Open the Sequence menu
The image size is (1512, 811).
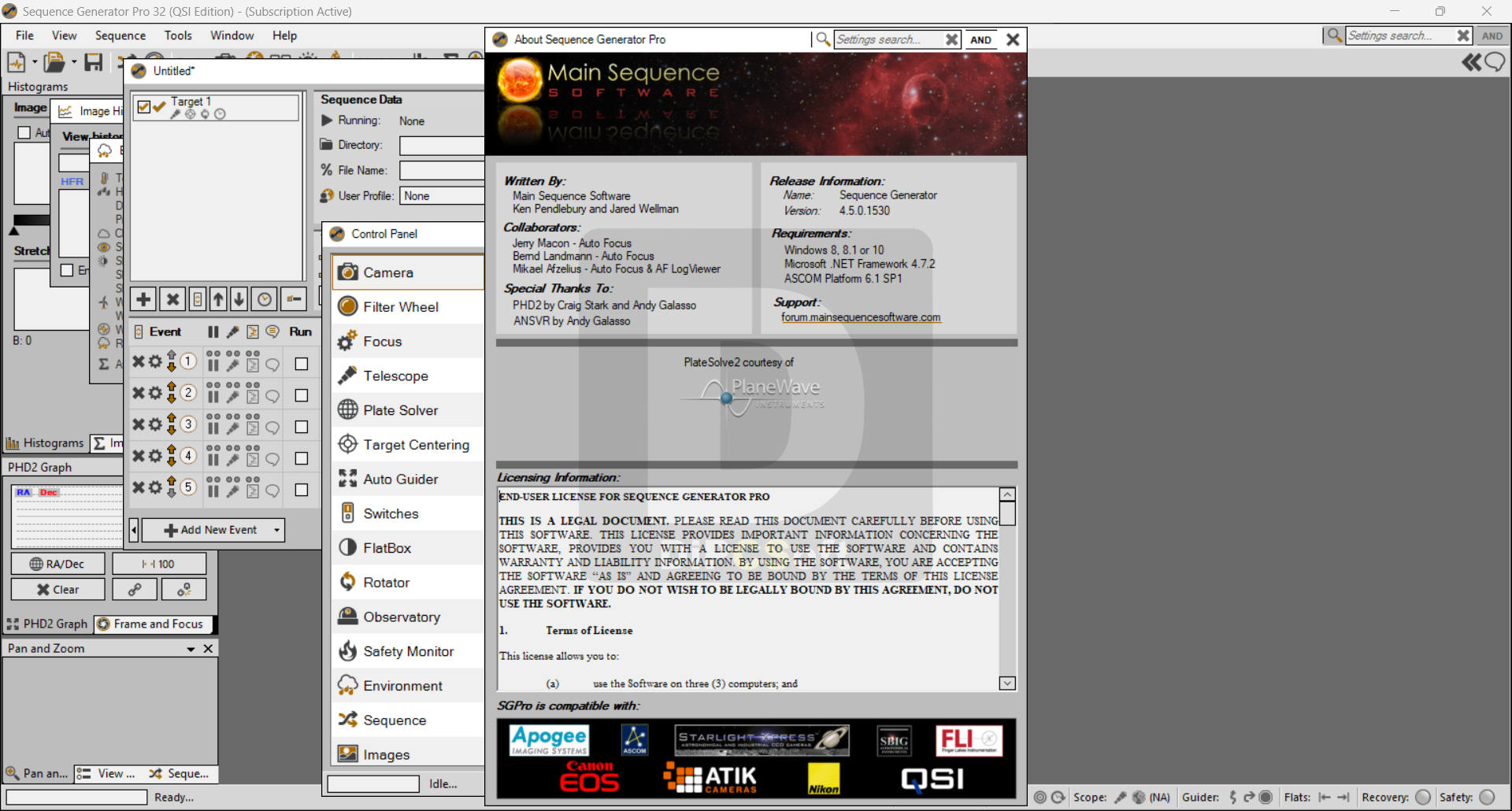tap(120, 35)
